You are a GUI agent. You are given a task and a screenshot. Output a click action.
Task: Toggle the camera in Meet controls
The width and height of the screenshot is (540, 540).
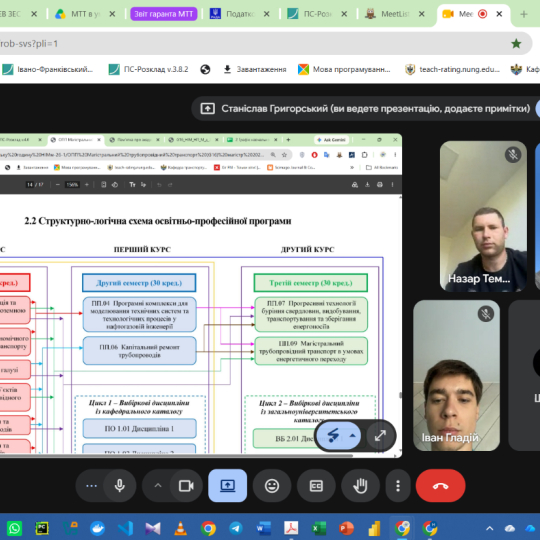point(186,486)
